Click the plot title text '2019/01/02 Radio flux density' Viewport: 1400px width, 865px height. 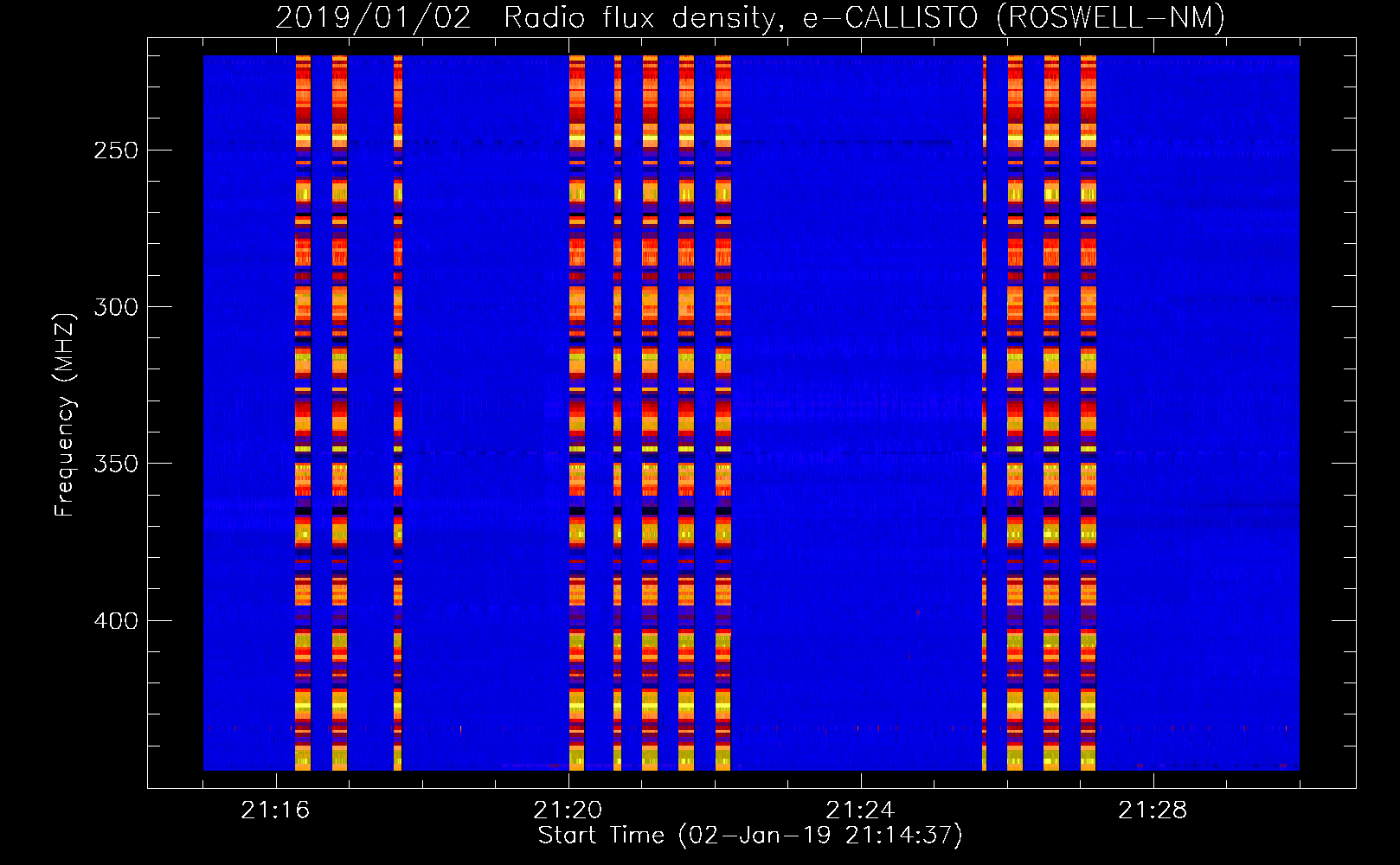(526, 18)
